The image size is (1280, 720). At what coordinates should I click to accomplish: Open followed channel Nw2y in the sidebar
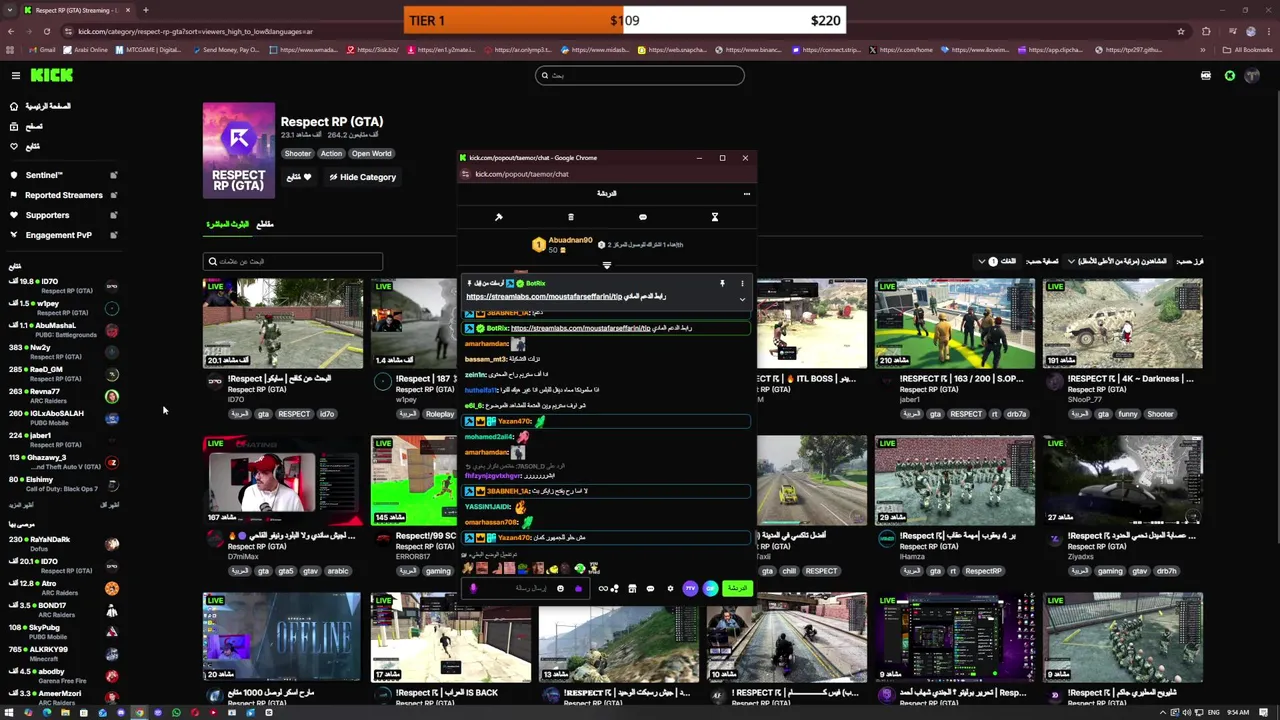click(64, 352)
